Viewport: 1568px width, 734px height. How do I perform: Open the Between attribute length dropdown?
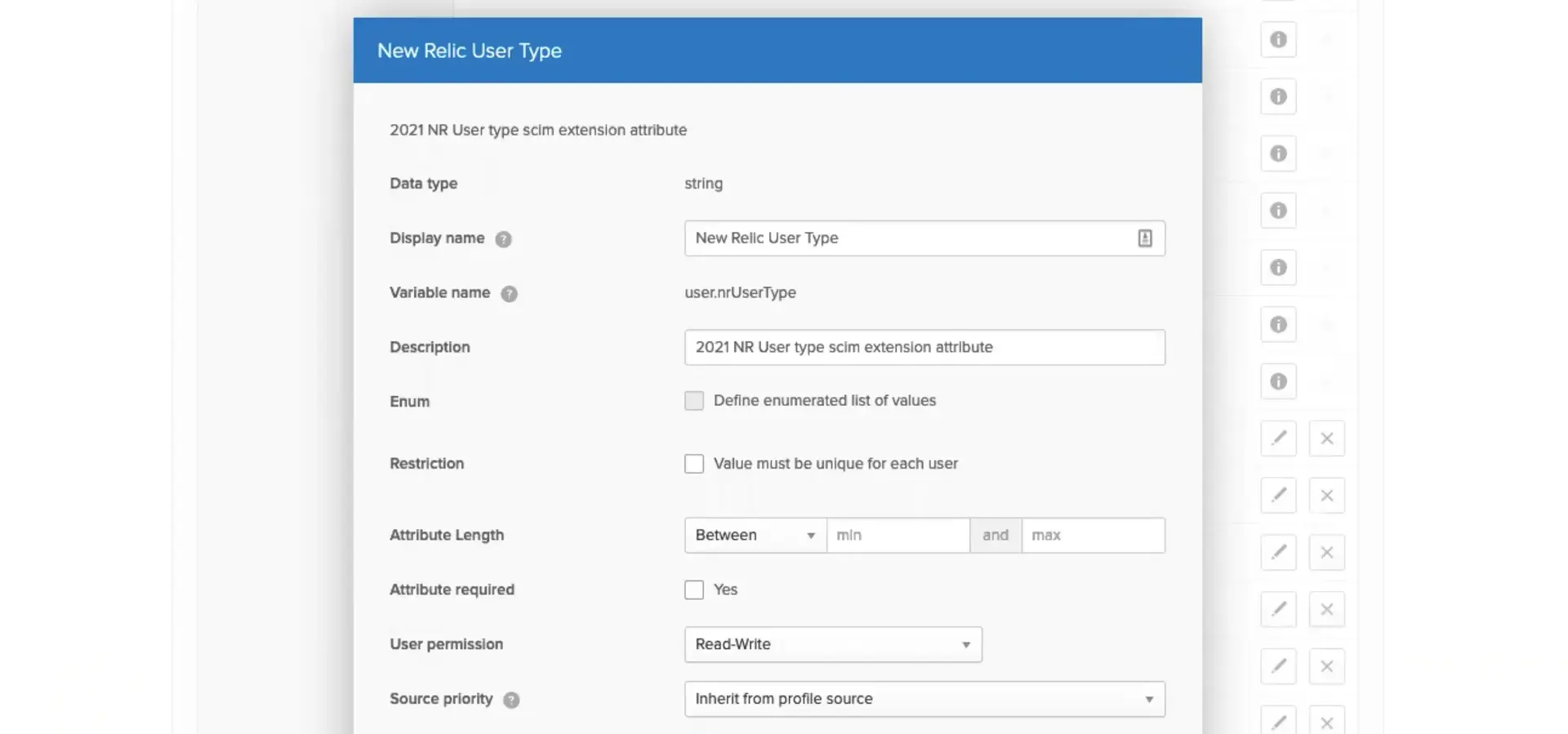coord(755,536)
